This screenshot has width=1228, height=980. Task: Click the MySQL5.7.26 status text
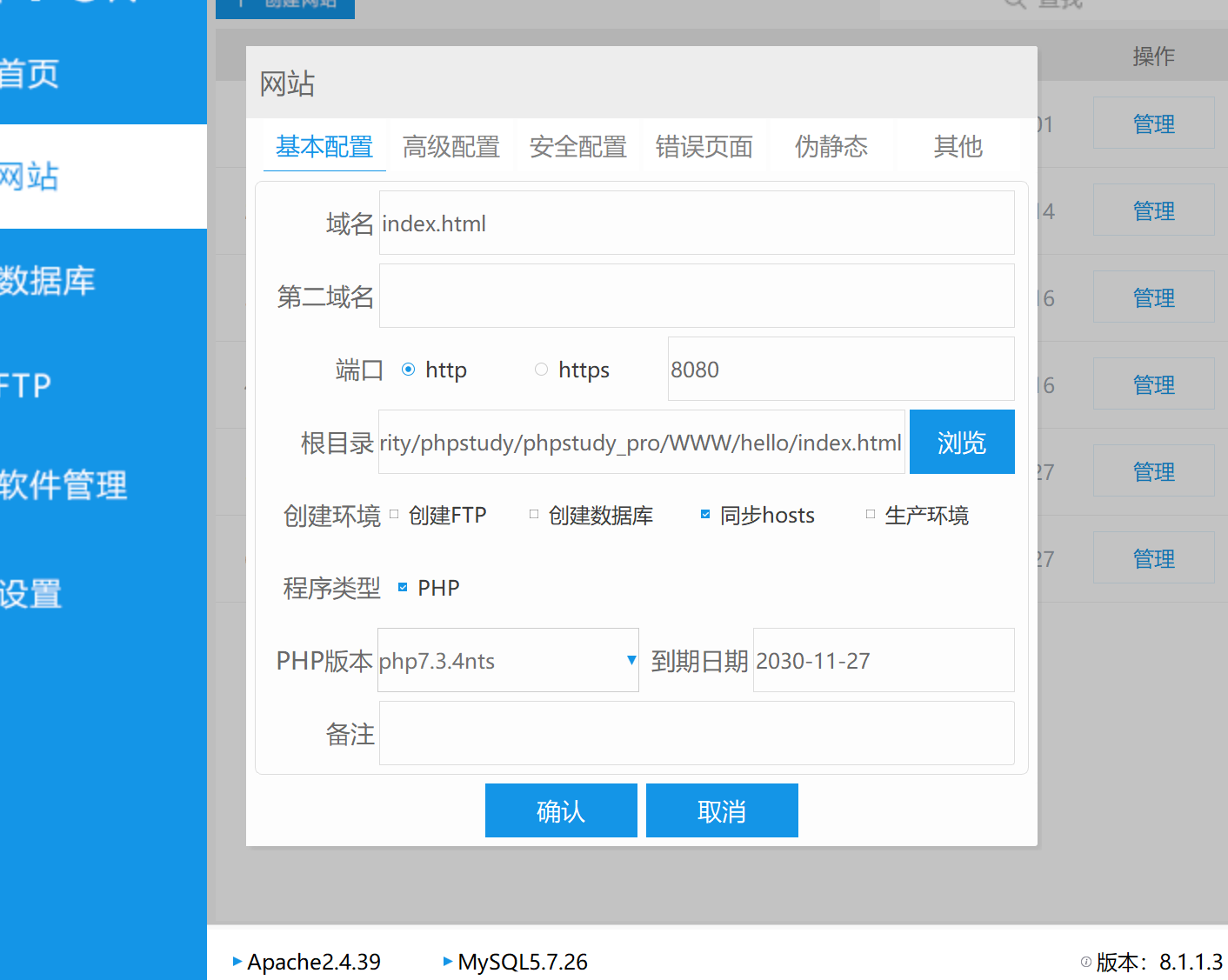523,962
